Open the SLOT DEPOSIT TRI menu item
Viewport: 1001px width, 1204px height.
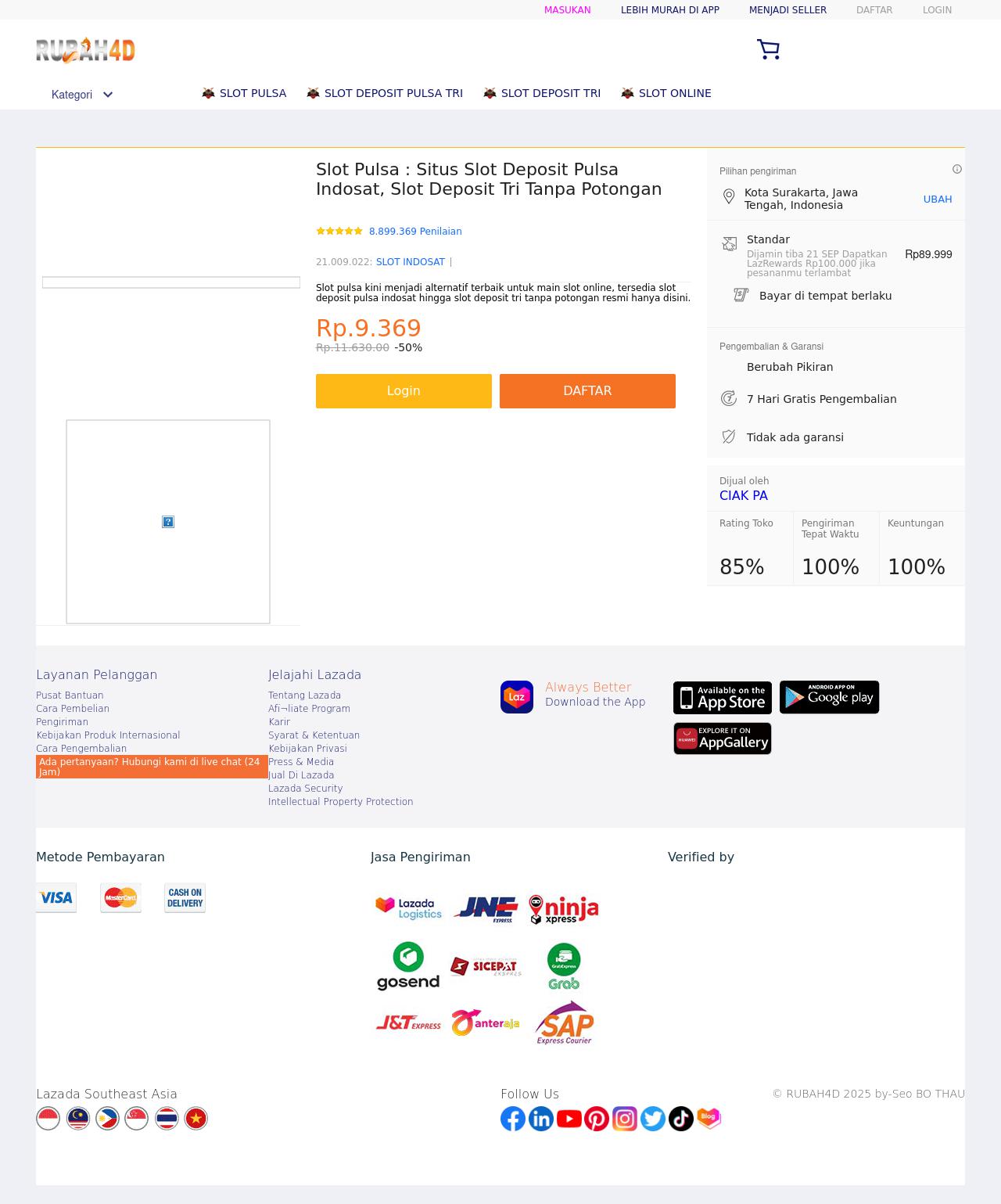(x=542, y=93)
